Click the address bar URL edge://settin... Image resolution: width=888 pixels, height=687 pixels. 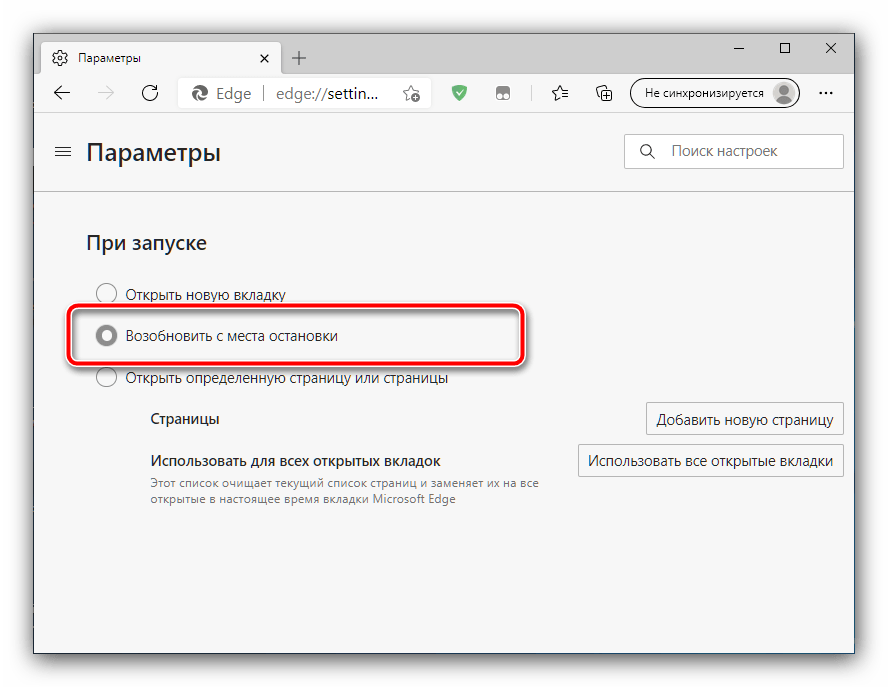pyautogui.click(x=327, y=93)
